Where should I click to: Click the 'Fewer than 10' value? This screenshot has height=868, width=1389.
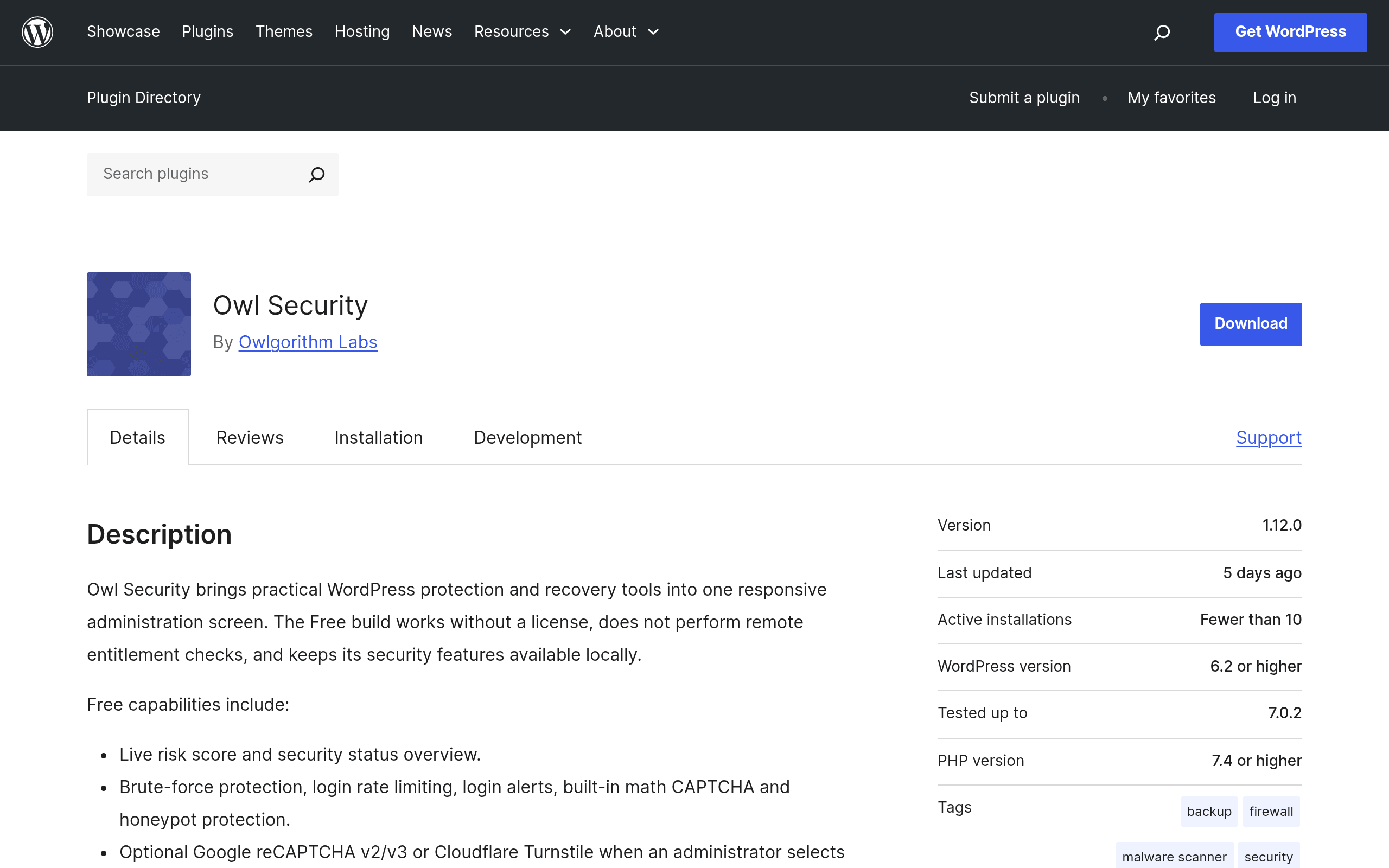point(1251,620)
